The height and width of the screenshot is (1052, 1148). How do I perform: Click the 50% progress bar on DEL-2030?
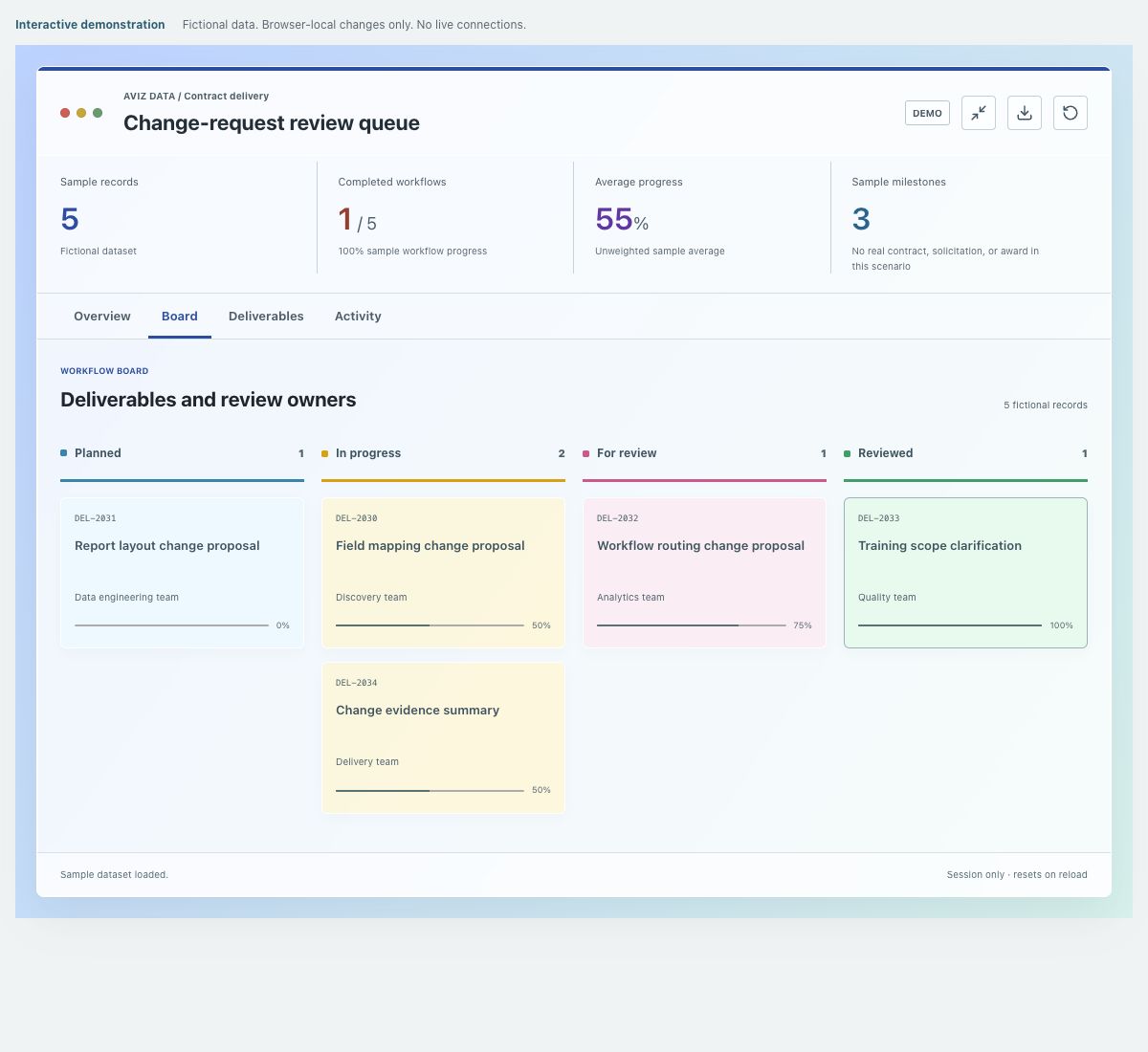coord(430,625)
